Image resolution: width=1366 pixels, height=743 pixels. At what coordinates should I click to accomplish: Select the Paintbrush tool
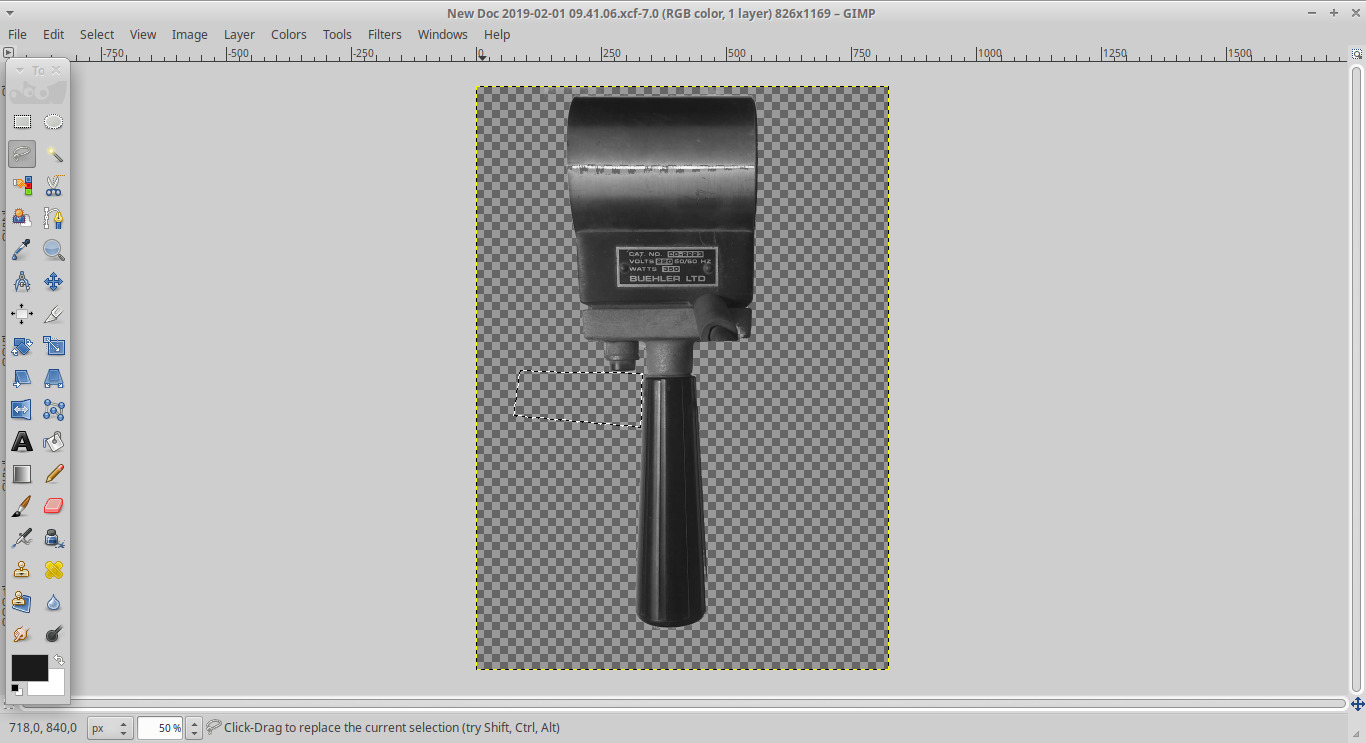(x=22, y=506)
